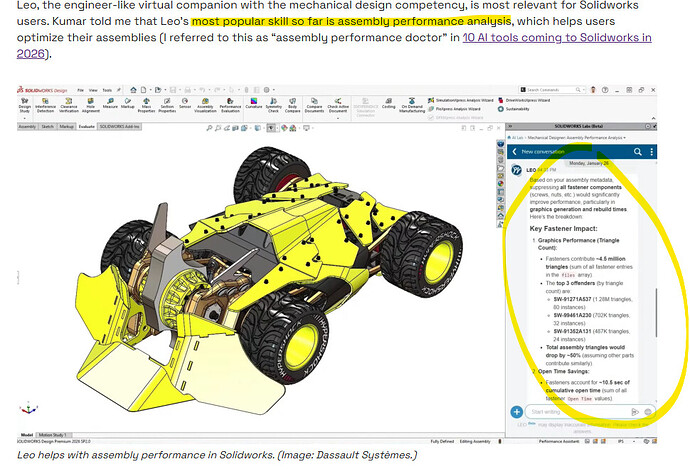Click Performance Assistant in status bar
This screenshot has width=690, height=469.
click(x=558, y=441)
